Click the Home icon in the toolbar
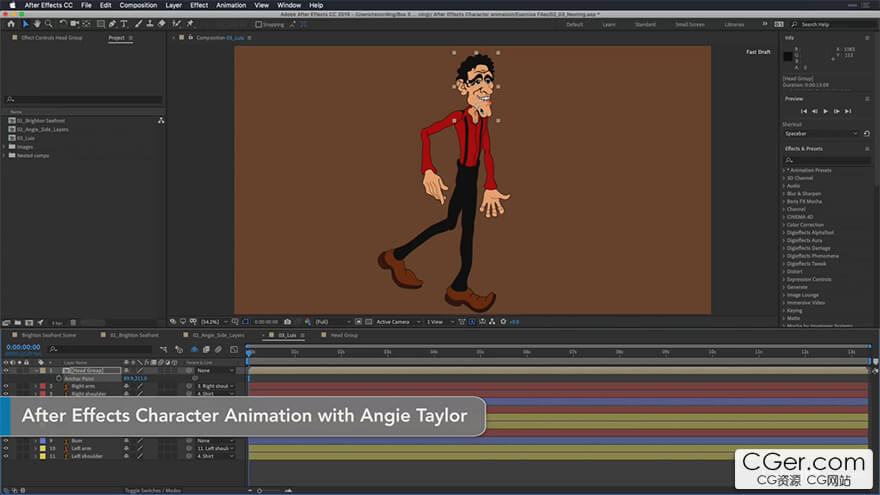The width and height of the screenshot is (880, 495). point(11,24)
